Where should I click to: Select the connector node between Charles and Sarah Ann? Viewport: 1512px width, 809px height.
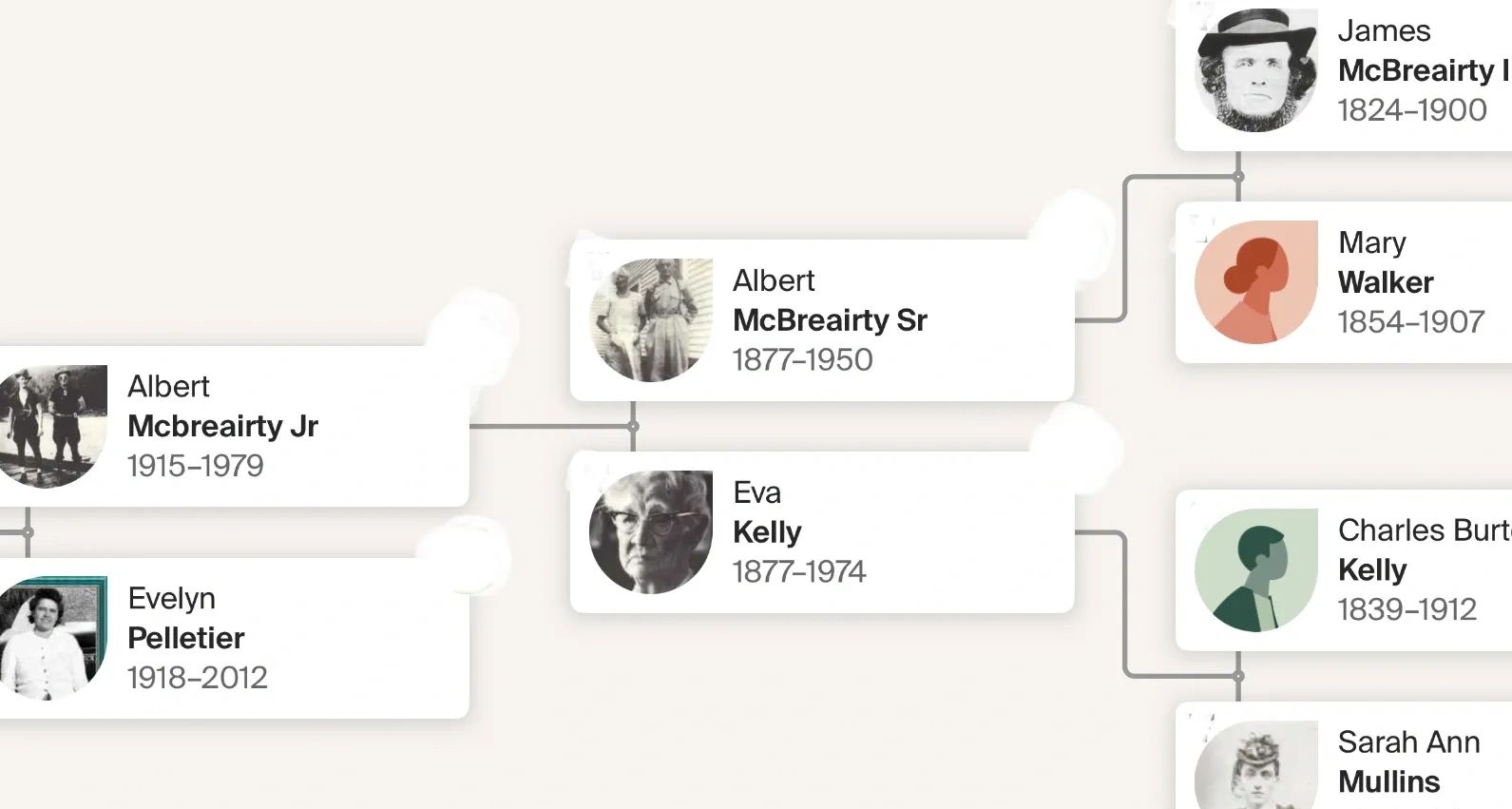point(1237,676)
